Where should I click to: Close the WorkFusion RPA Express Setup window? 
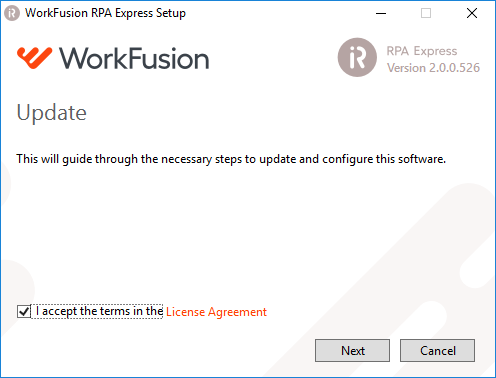coord(472,13)
